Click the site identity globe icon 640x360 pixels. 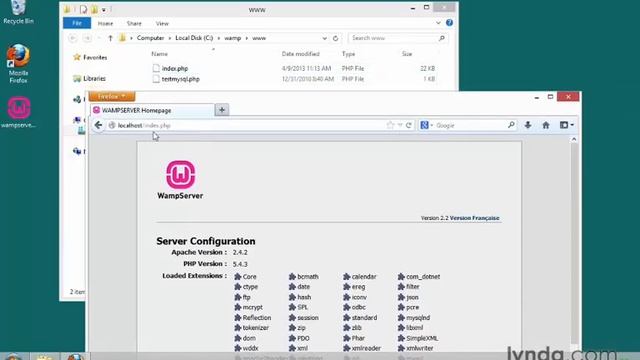point(111,125)
